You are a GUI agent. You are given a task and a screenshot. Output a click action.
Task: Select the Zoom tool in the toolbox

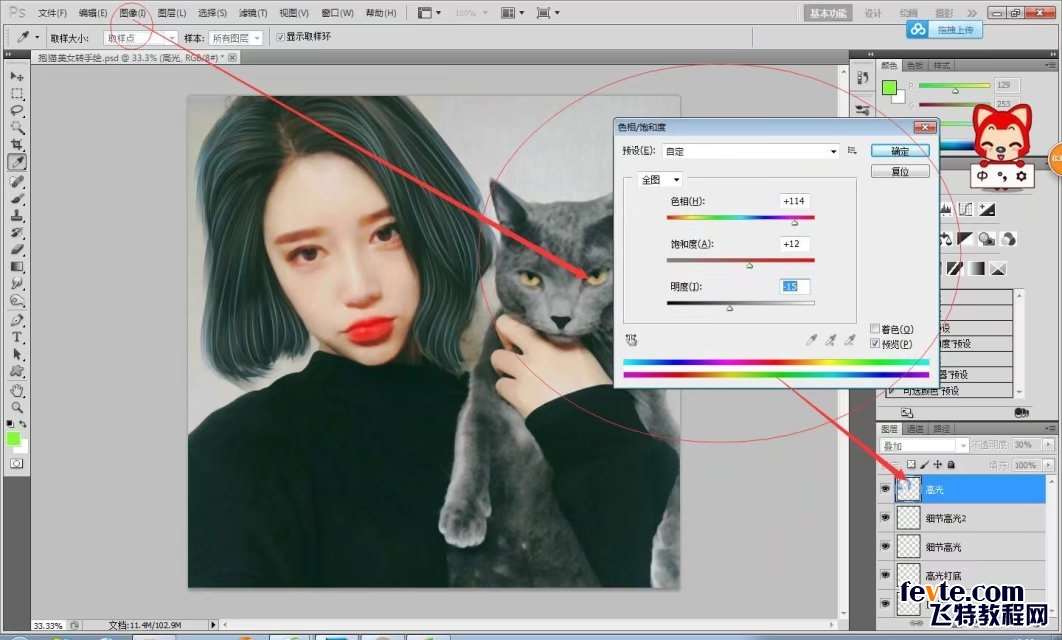coord(17,407)
